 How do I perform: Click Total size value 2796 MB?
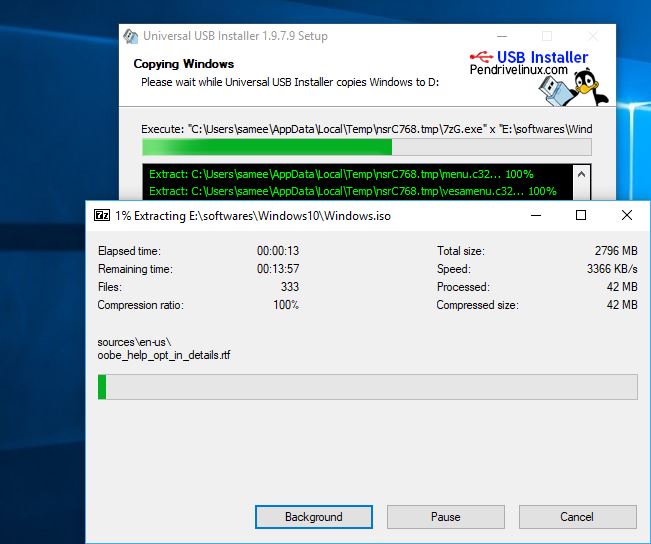pos(616,251)
